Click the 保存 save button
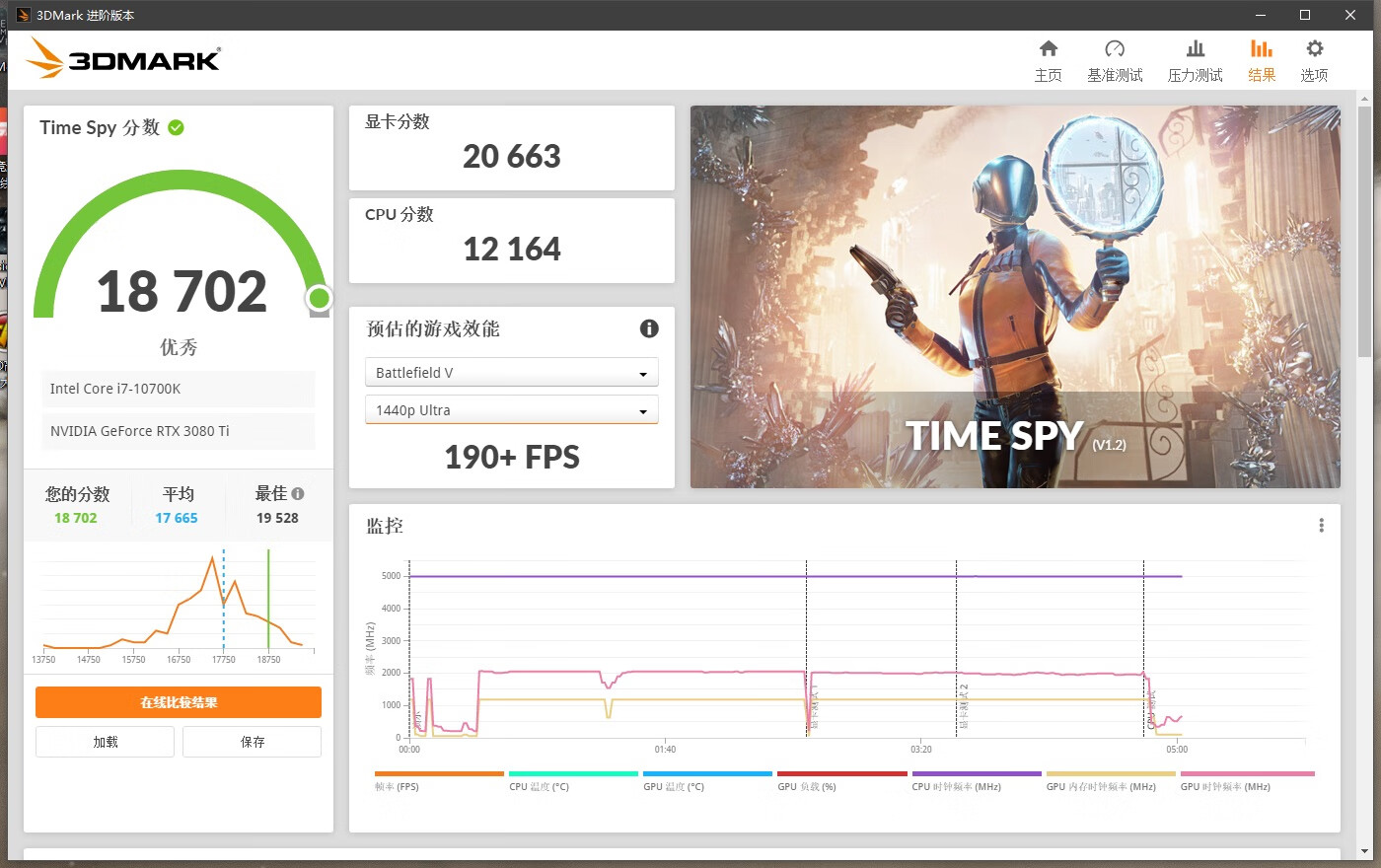 click(252, 742)
